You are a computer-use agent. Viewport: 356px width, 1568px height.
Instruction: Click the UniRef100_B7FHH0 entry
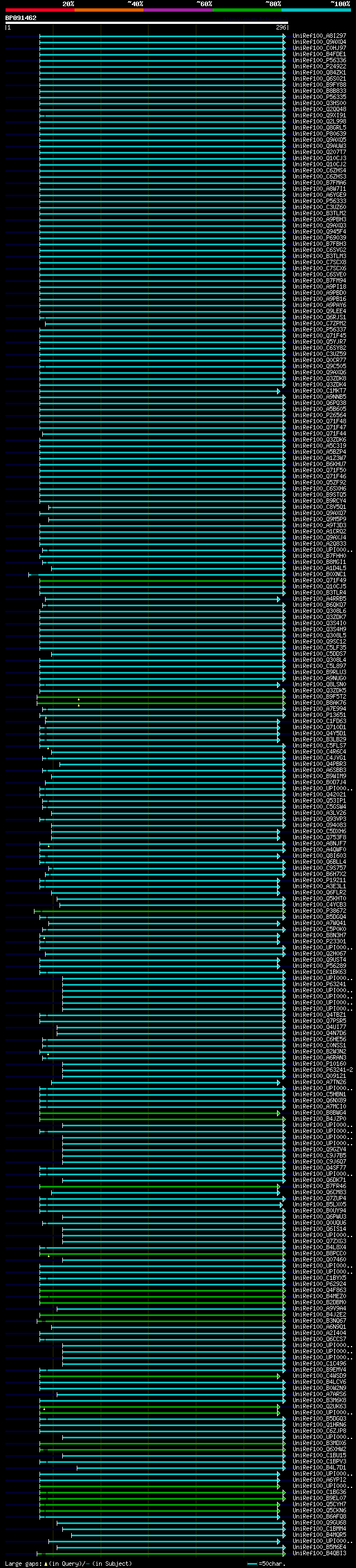(319, 556)
